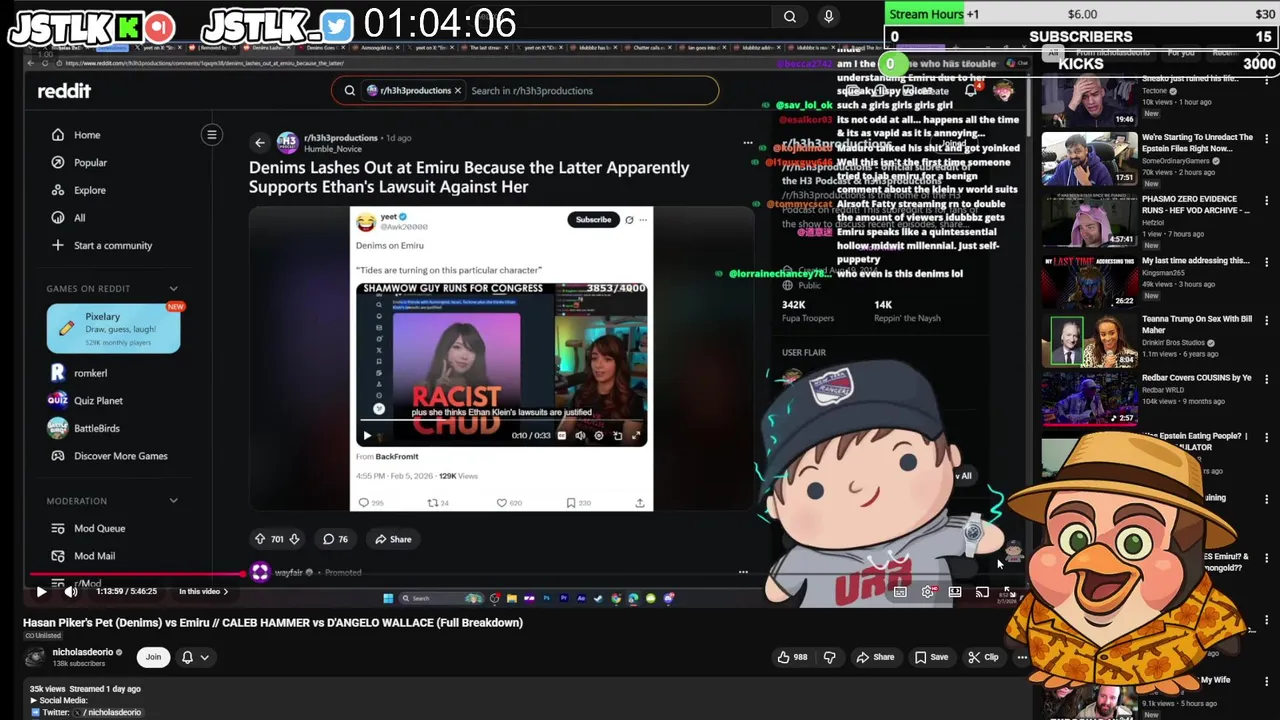Click the reddit logo
Screen dimensions: 1280x720
click(64, 90)
